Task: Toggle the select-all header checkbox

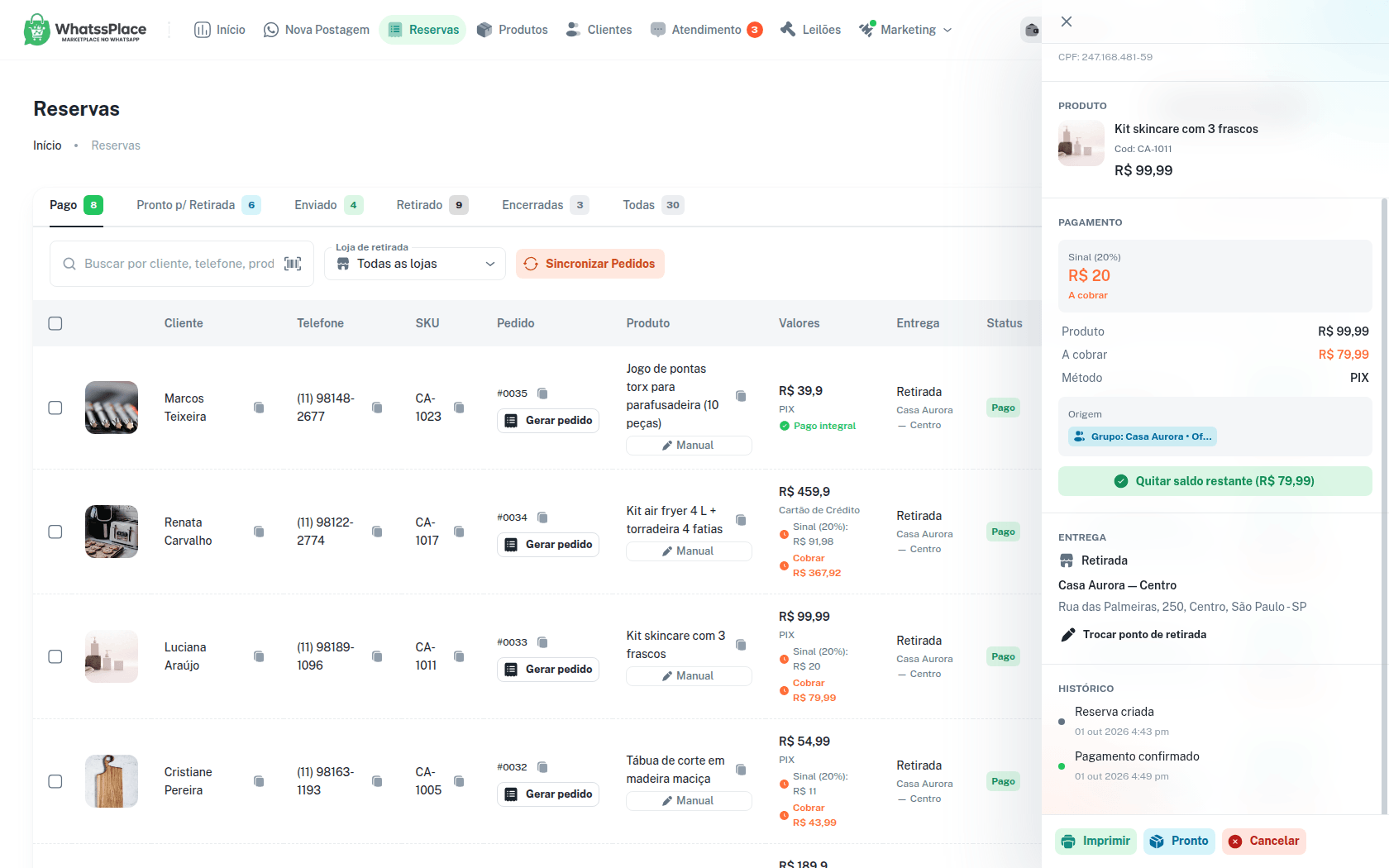Action: [x=55, y=323]
